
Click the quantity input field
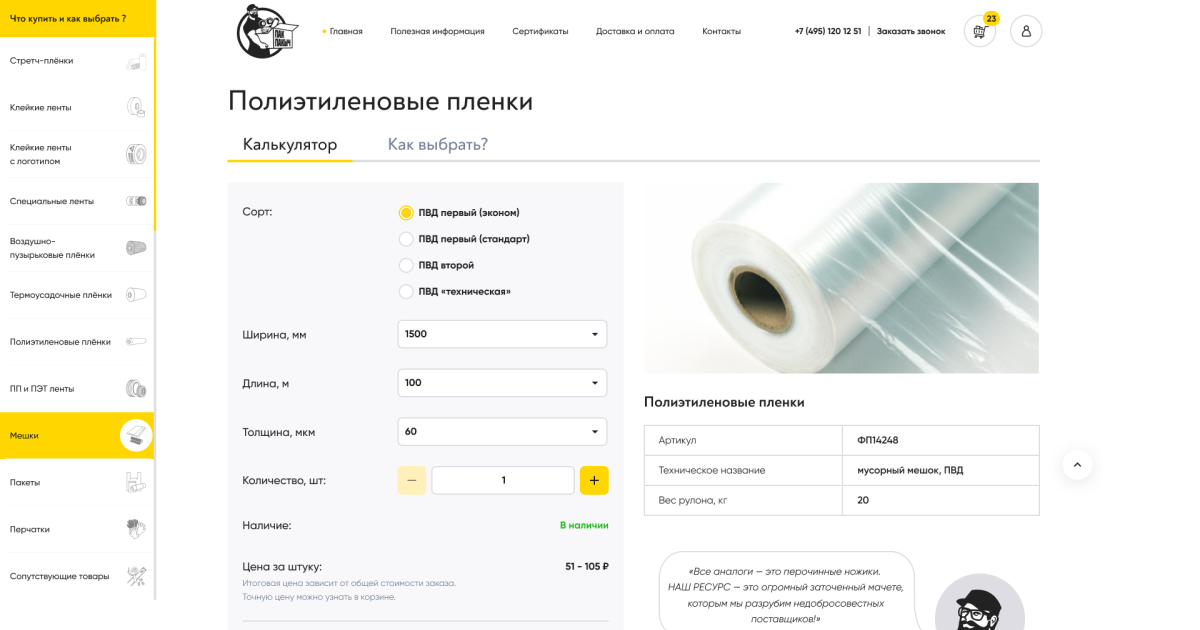coord(503,480)
